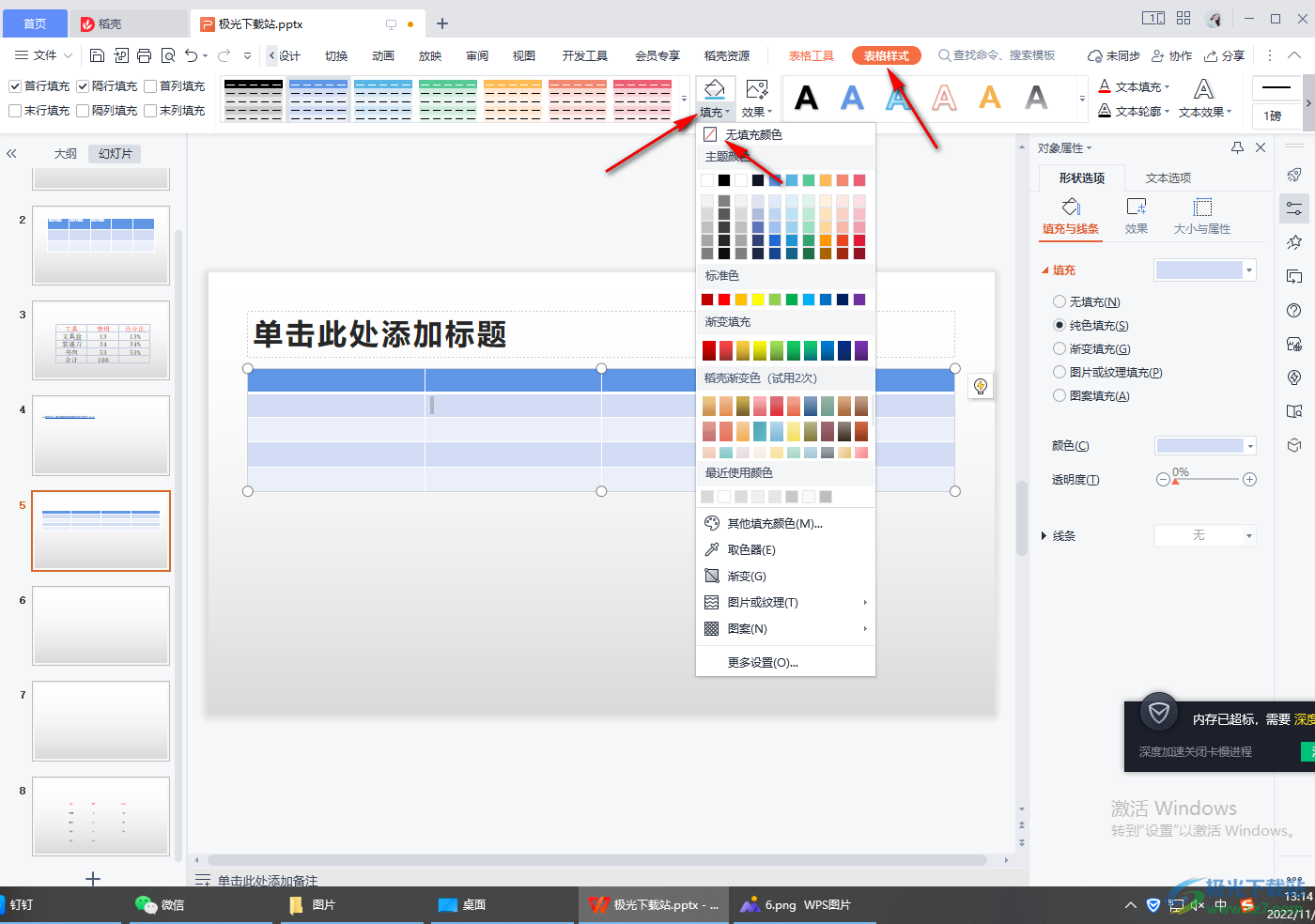Screen dimensions: 1315x924
Task: Check the 首列填充 checkbox
Action: click(150, 86)
